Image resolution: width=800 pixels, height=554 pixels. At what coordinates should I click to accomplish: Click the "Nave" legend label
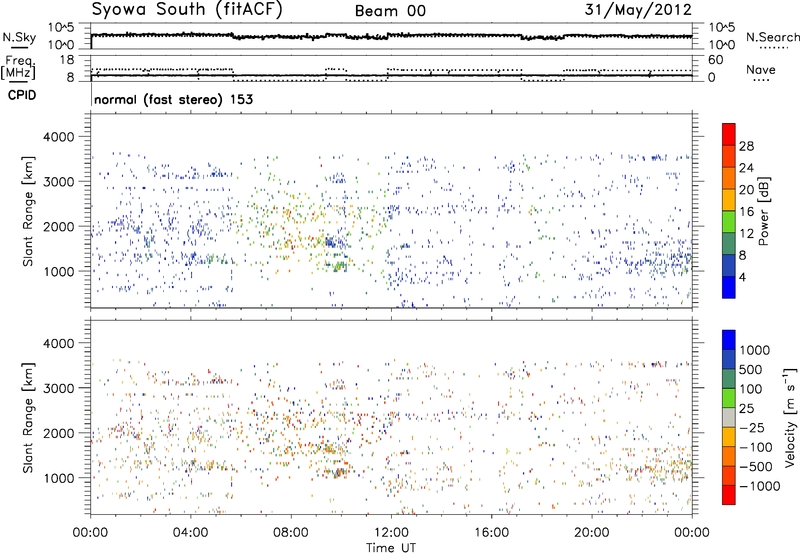(x=761, y=70)
